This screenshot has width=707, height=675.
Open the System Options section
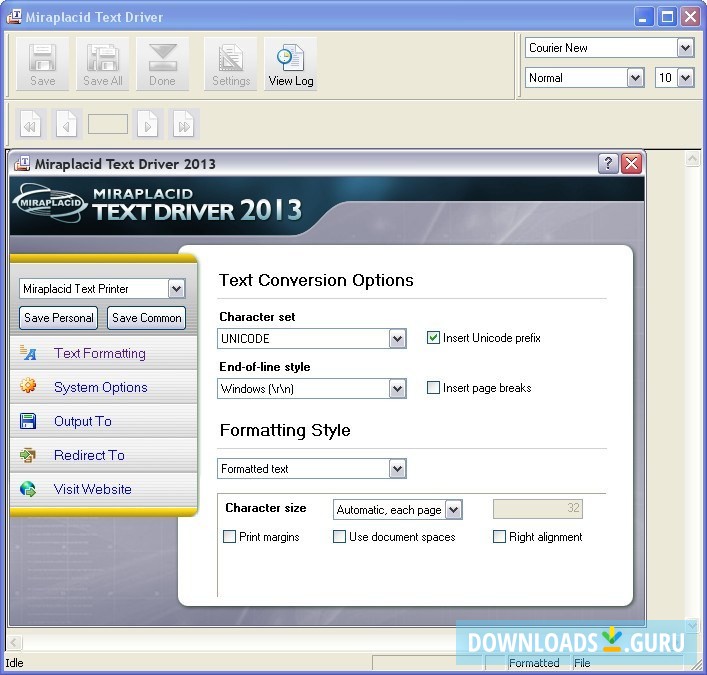tap(101, 387)
